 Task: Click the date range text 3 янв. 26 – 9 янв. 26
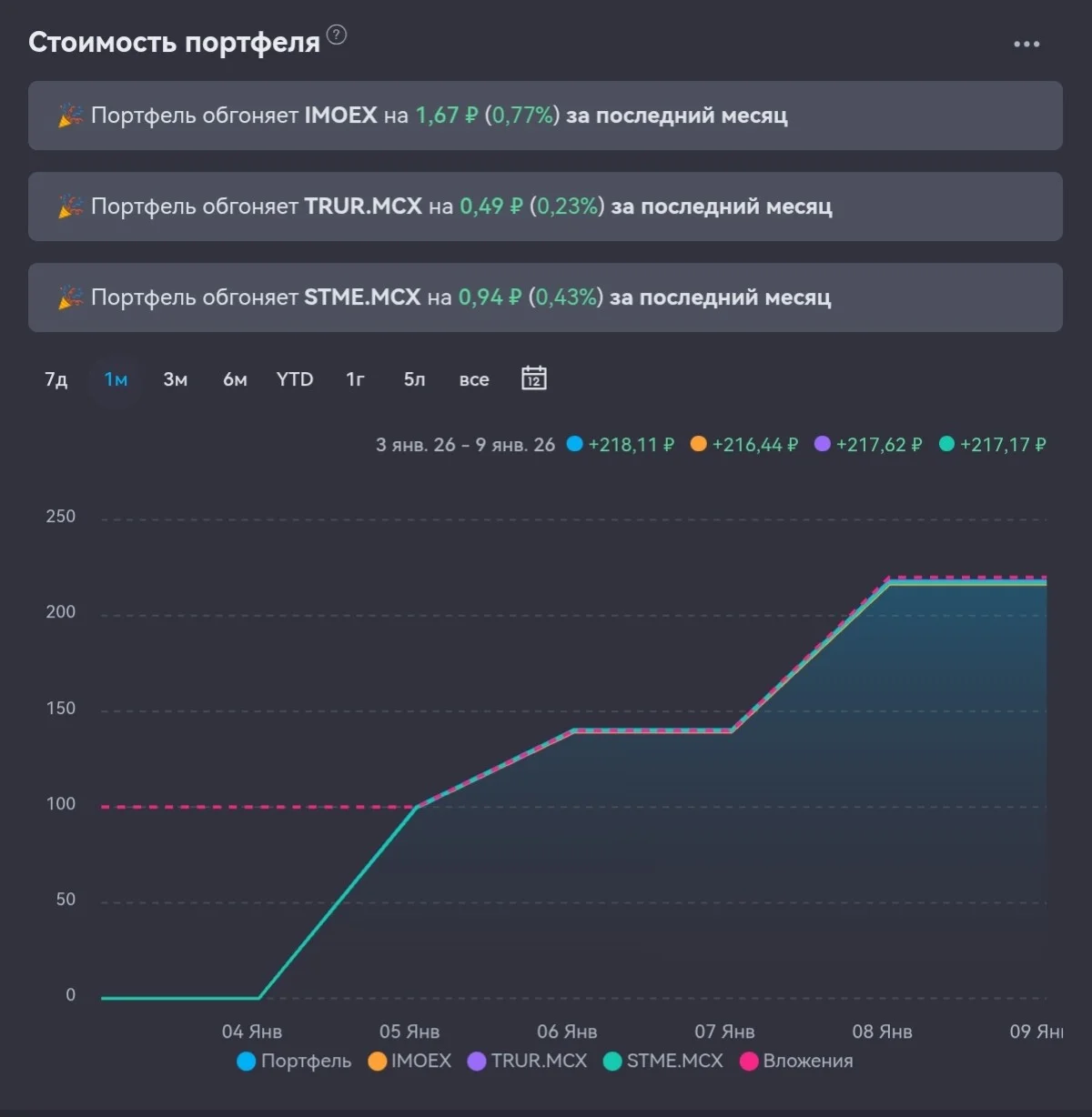[x=465, y=445]
